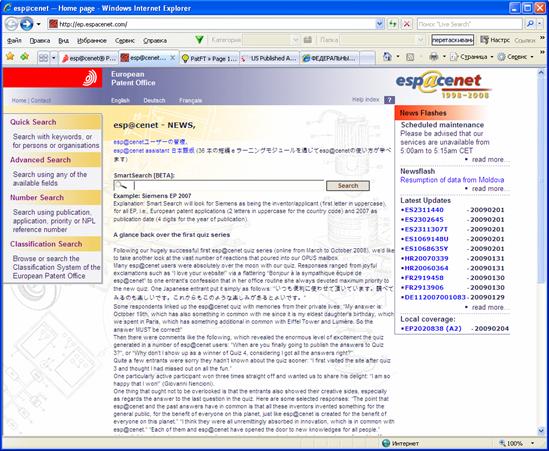
Task: Click the Home page icon in command bar
Action: 387,57
